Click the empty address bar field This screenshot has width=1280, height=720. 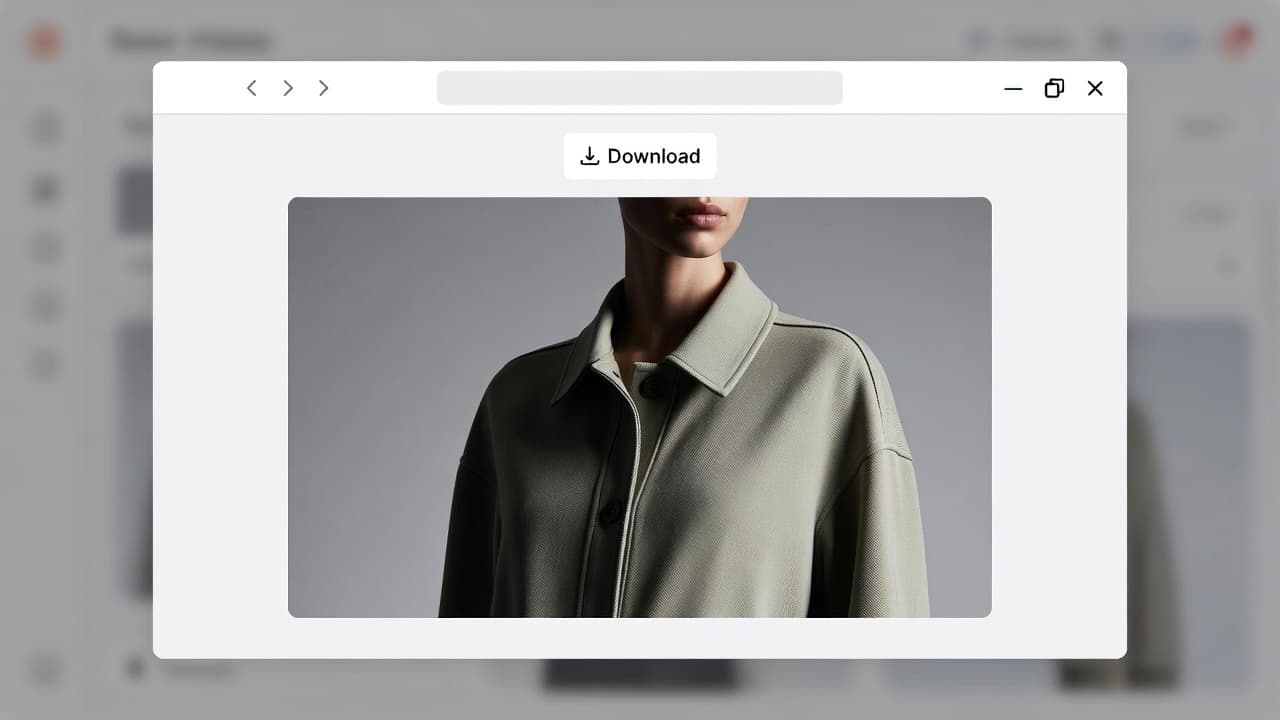(x=640, y=88)
